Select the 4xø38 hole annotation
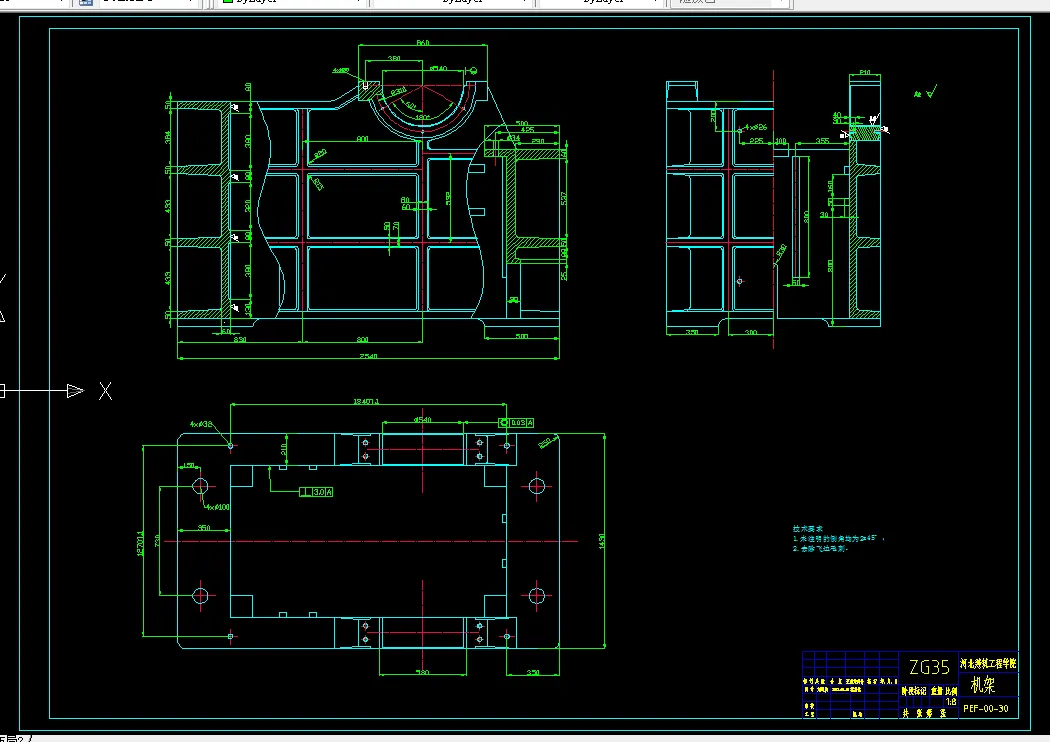This screenshot has width=1050, height=742. [x=201, y=424]
